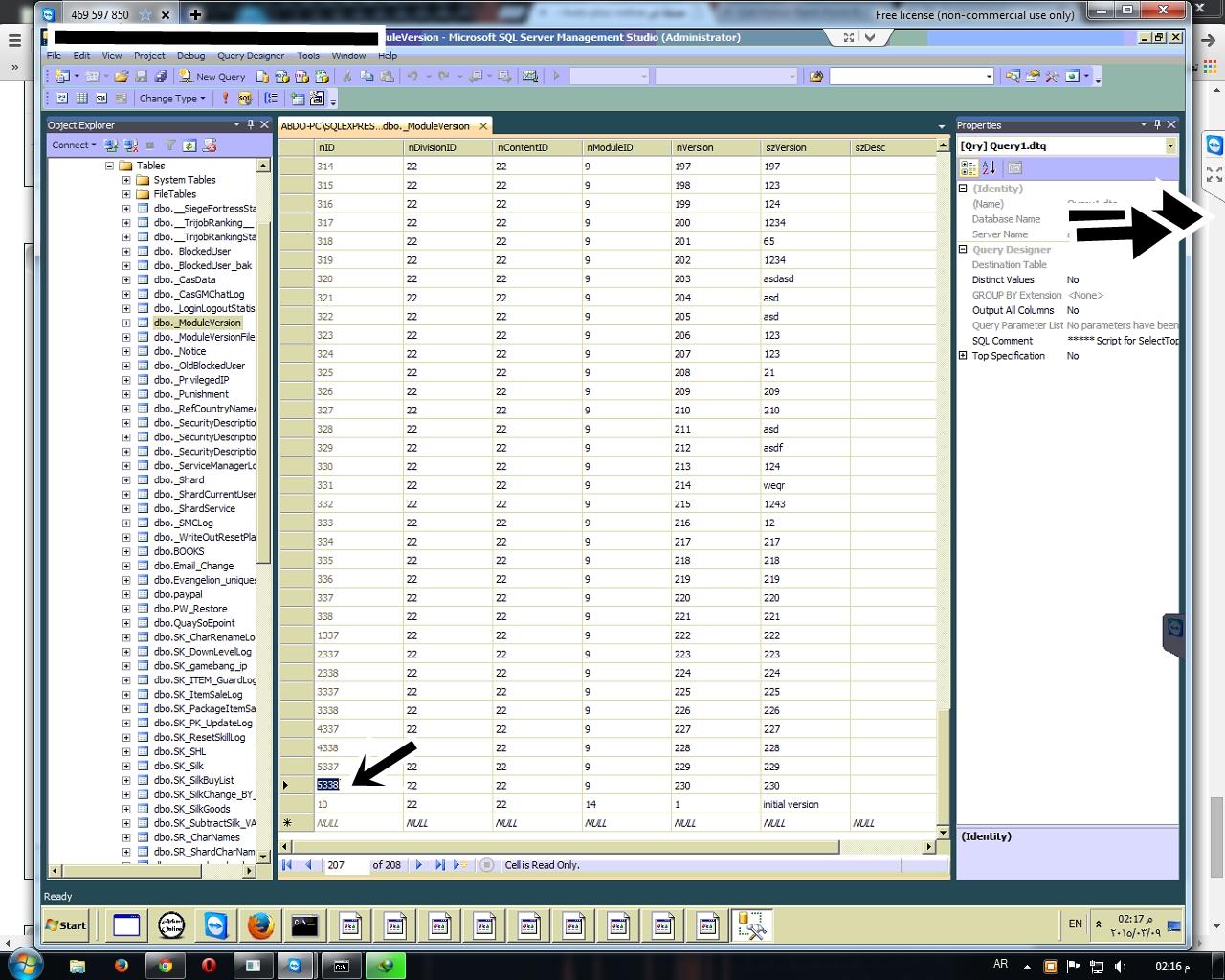Open the Connect dropdown in Object Explorer
Screen dimensions: 1225x980
74,145
